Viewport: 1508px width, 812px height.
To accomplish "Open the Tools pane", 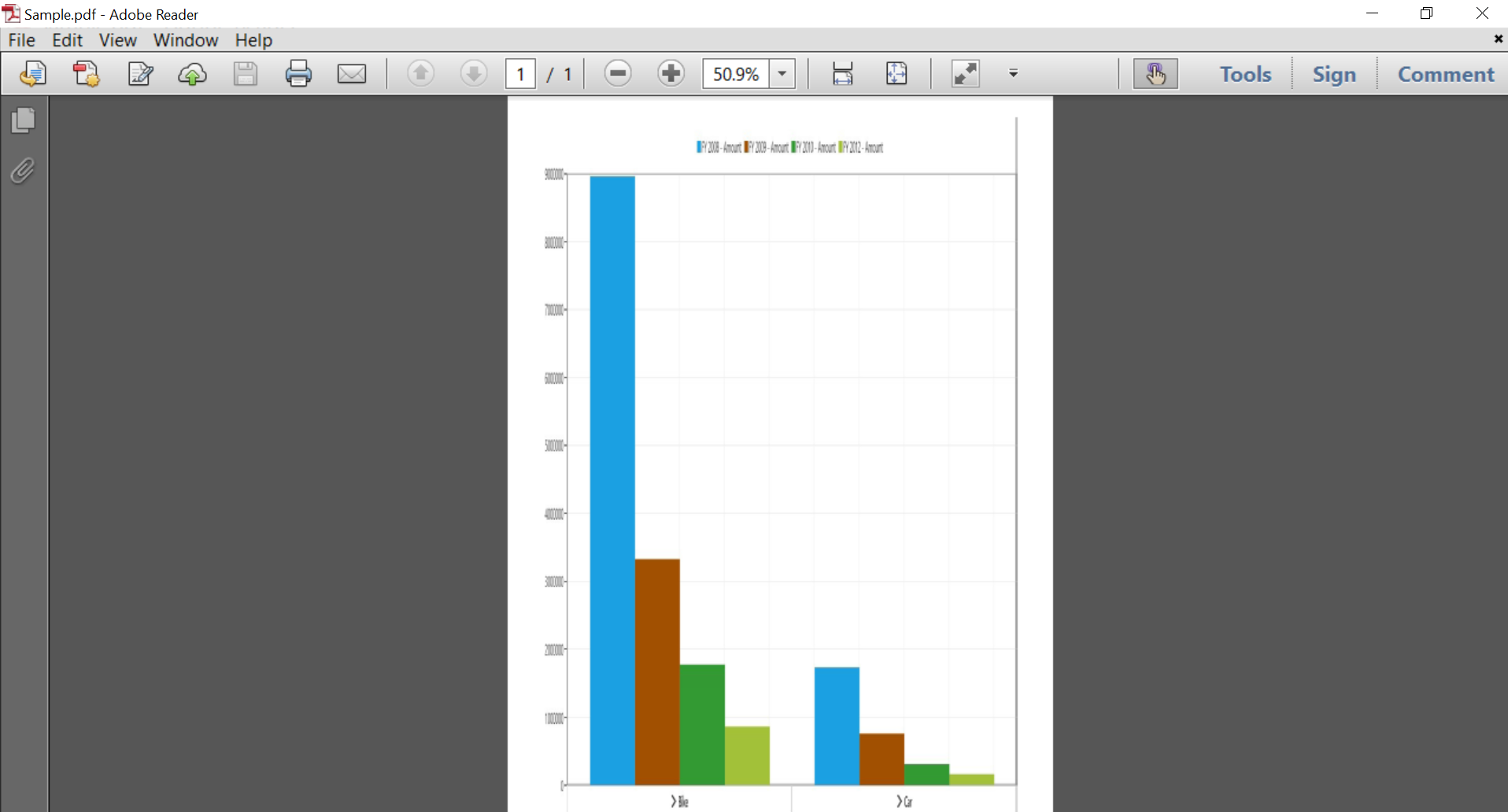I will (x=1246, y=74).
